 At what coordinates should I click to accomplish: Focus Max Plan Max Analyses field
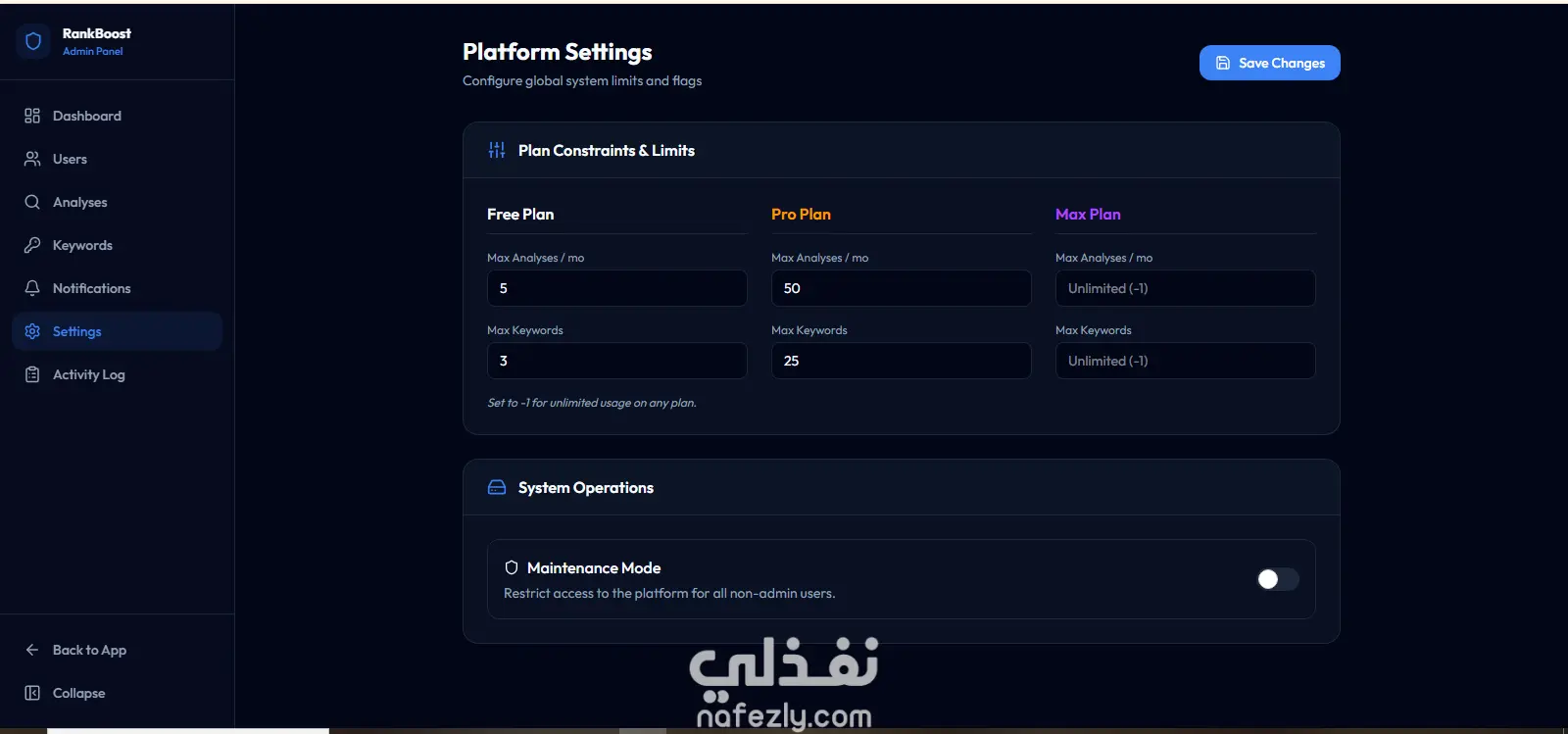point(1185,288)
